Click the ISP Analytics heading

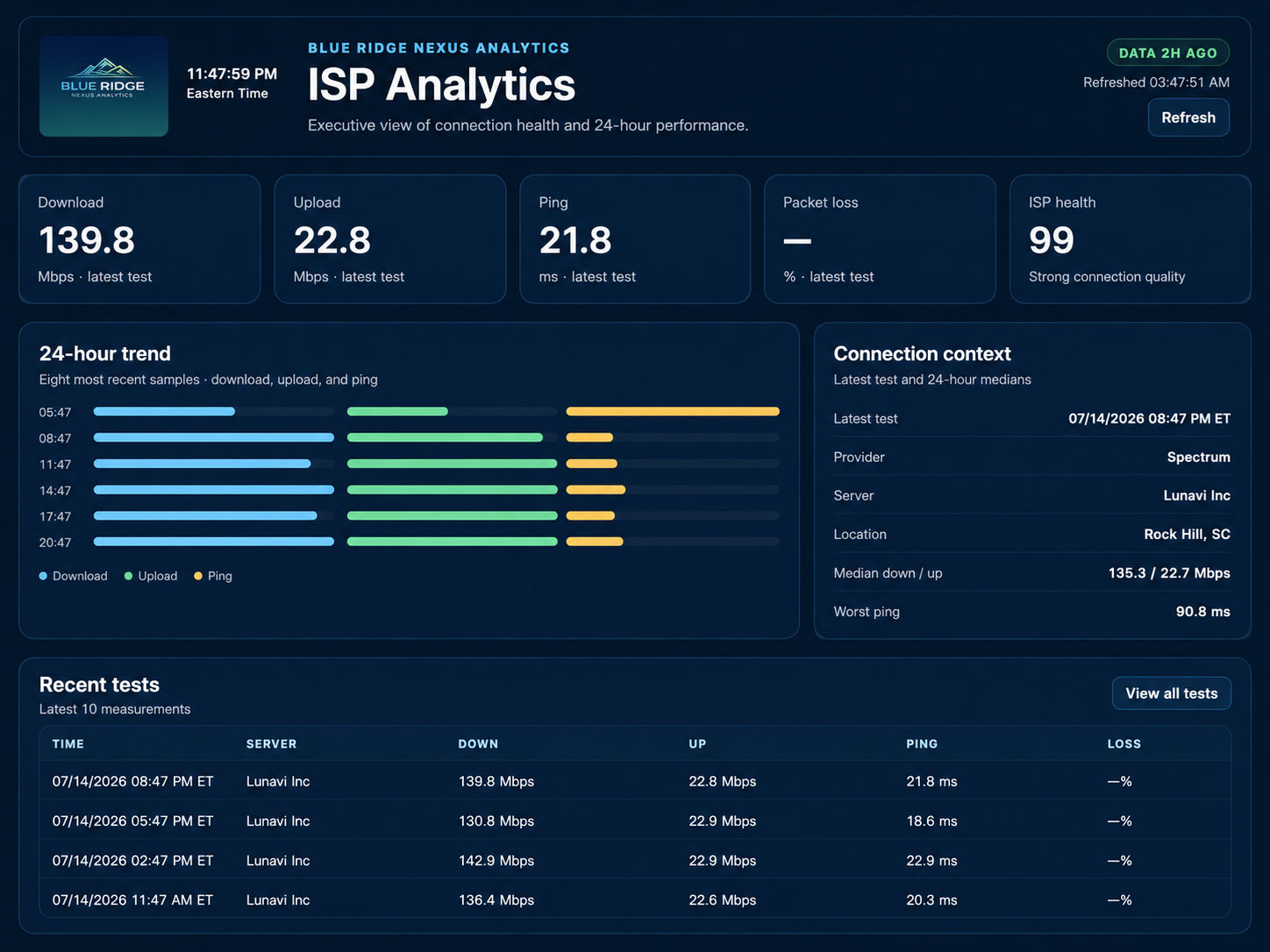(441, 85)
